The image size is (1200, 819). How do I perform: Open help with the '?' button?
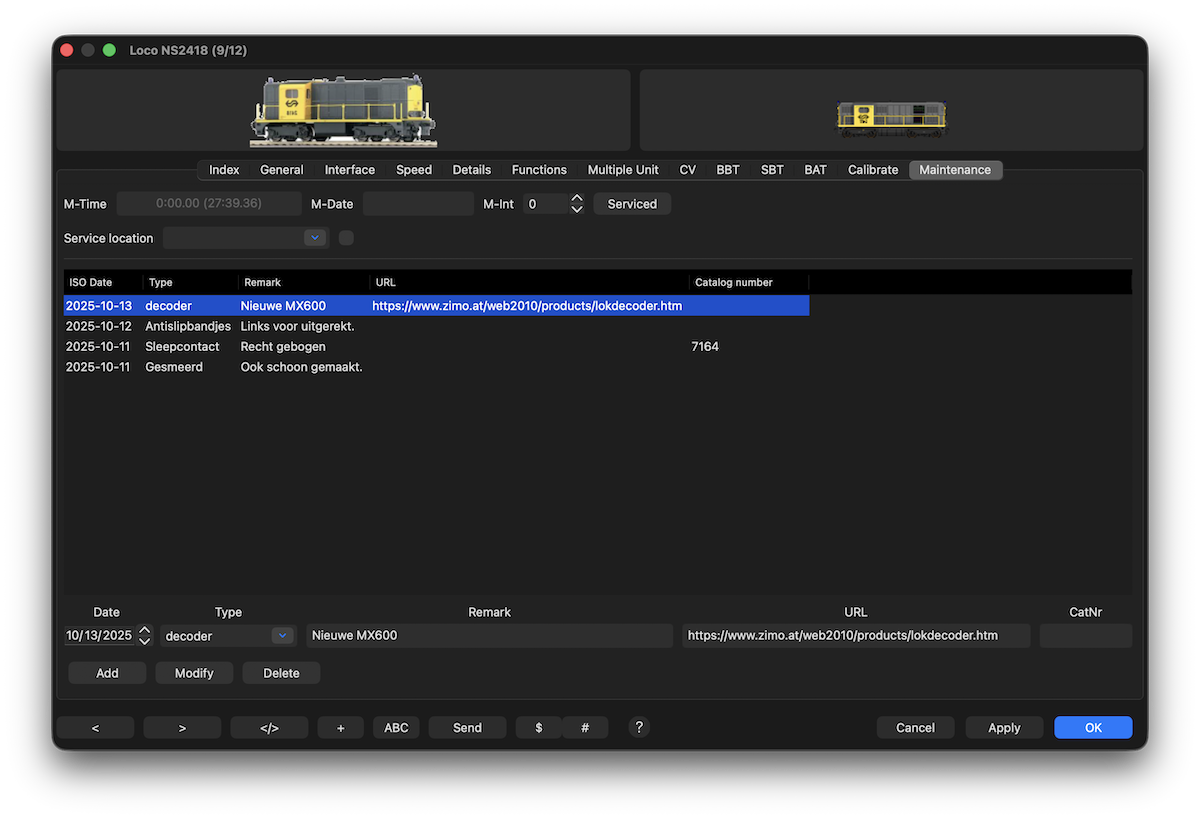click(639, 727)
